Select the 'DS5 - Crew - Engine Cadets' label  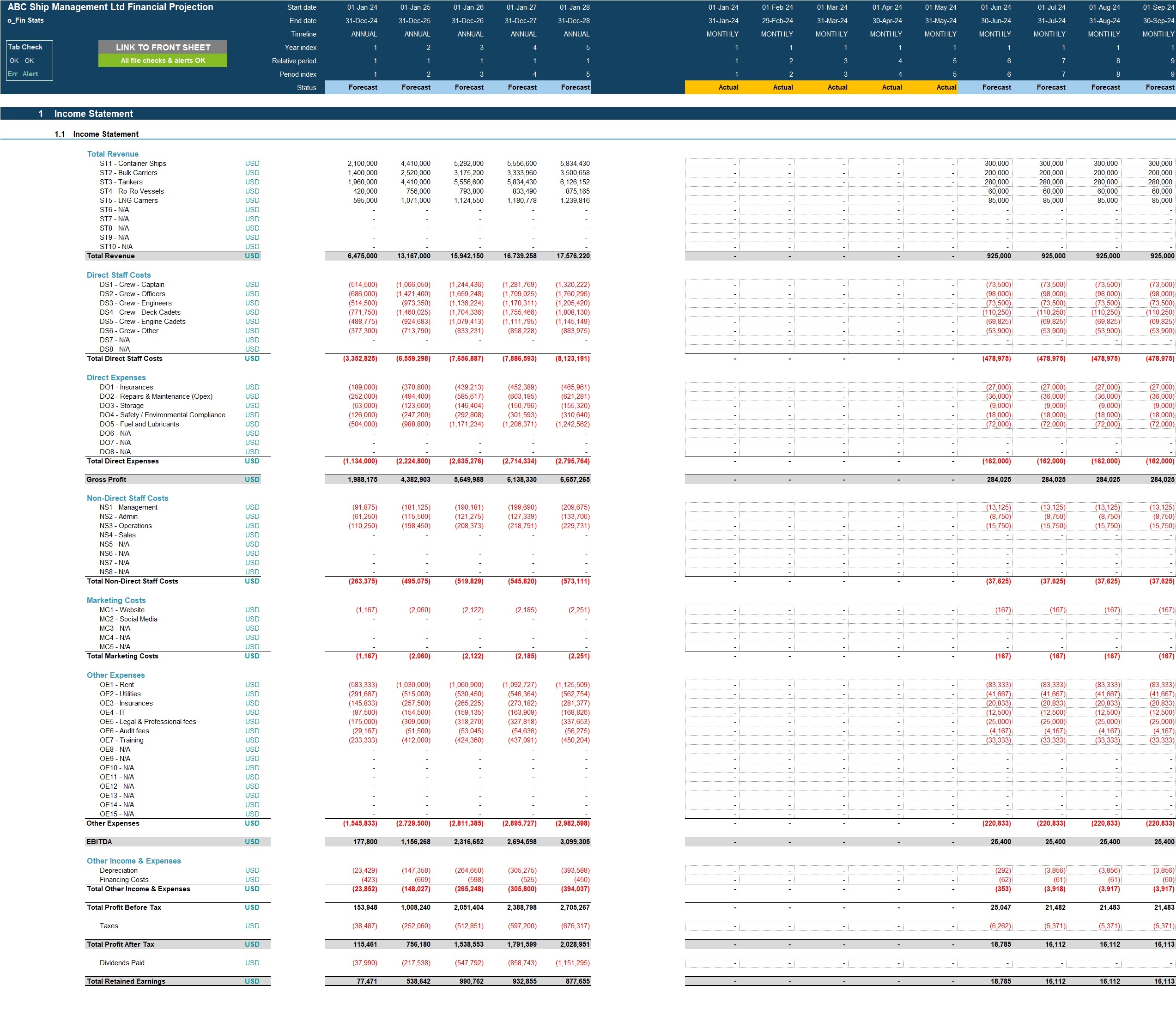142,321
